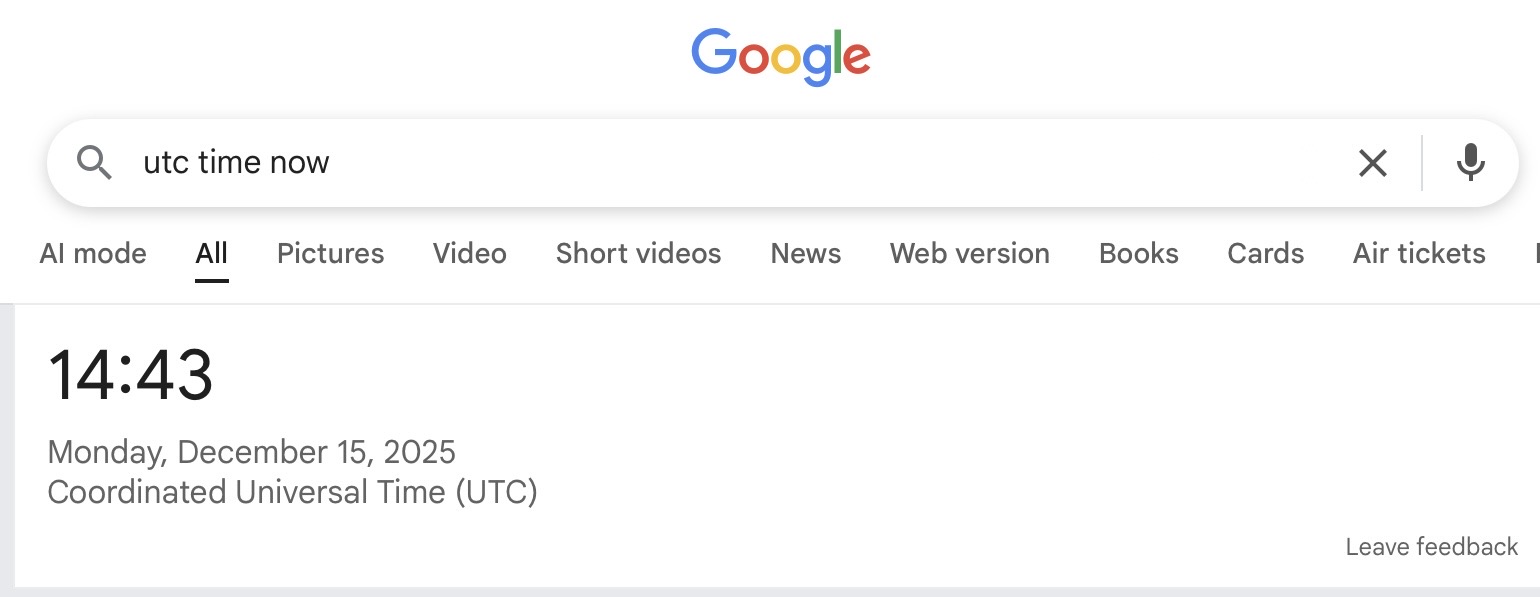Clear the search query with X
The image size is (1540, 597).
(1372, 163)
